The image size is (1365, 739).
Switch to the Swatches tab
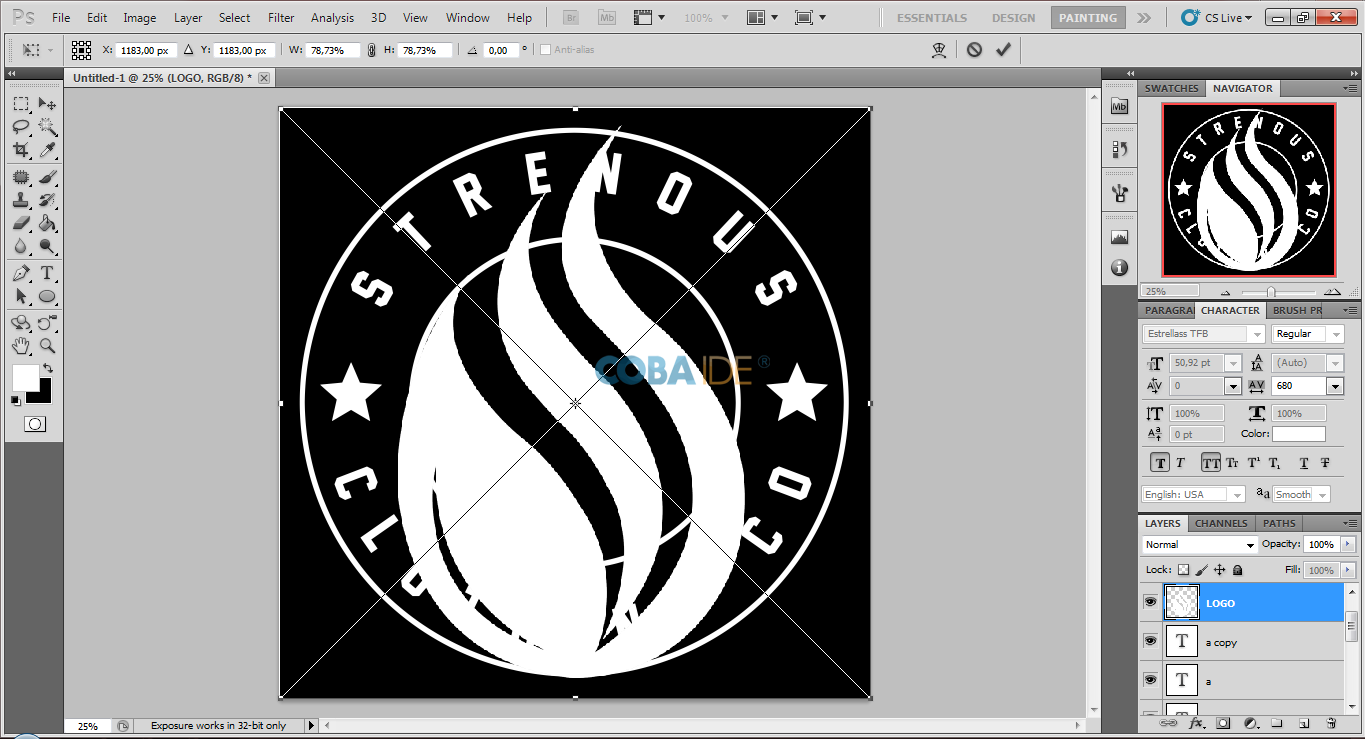pyautogui.click(x=1171, y=88)
